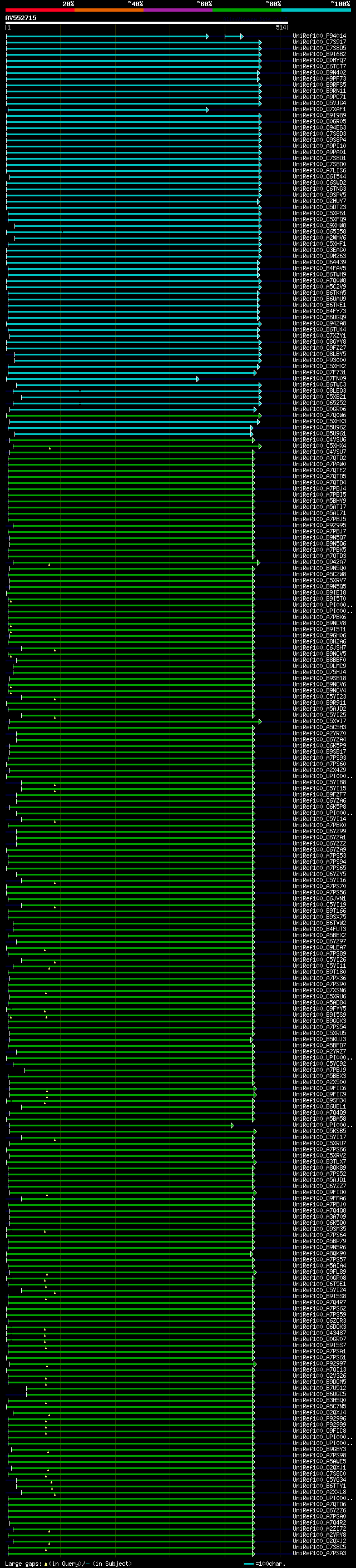Click the short cyan bar for B7FN09
The image size is (356, 1568).
[102, 379]
